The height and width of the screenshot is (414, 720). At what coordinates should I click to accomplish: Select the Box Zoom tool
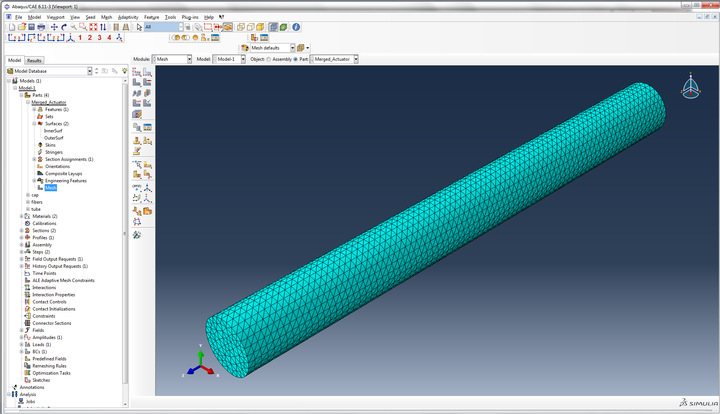tap(83, 28)
